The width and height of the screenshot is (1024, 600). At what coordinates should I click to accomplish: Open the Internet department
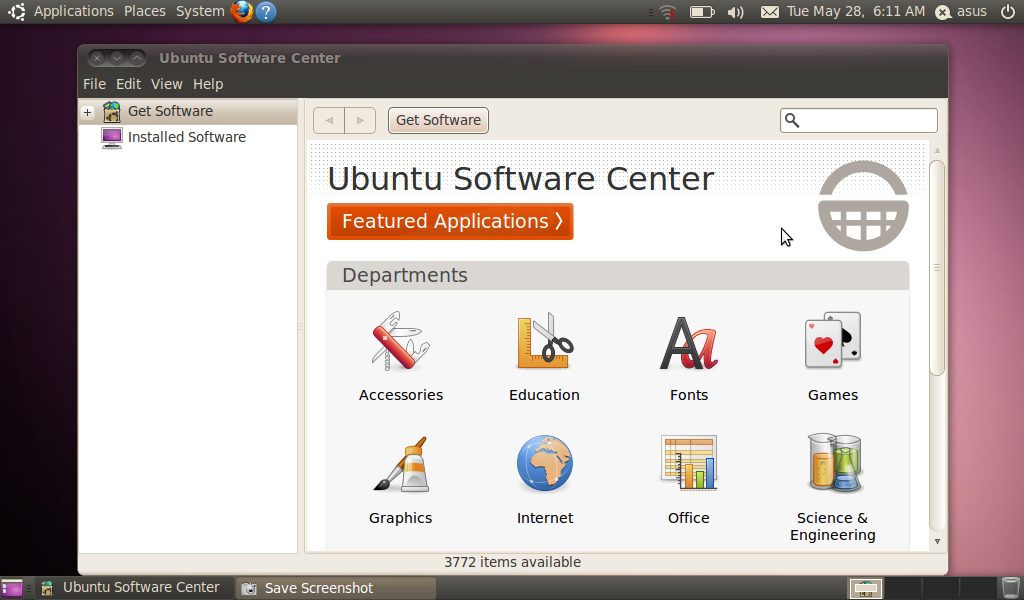pos(545,481)
